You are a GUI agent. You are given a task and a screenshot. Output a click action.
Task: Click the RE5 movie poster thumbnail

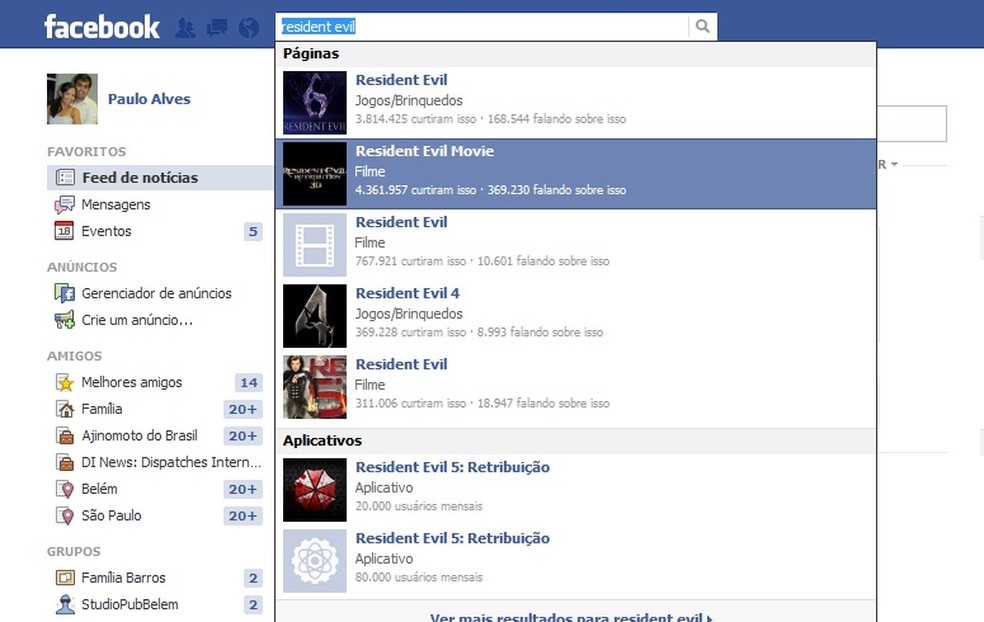(x=314, y=387)
